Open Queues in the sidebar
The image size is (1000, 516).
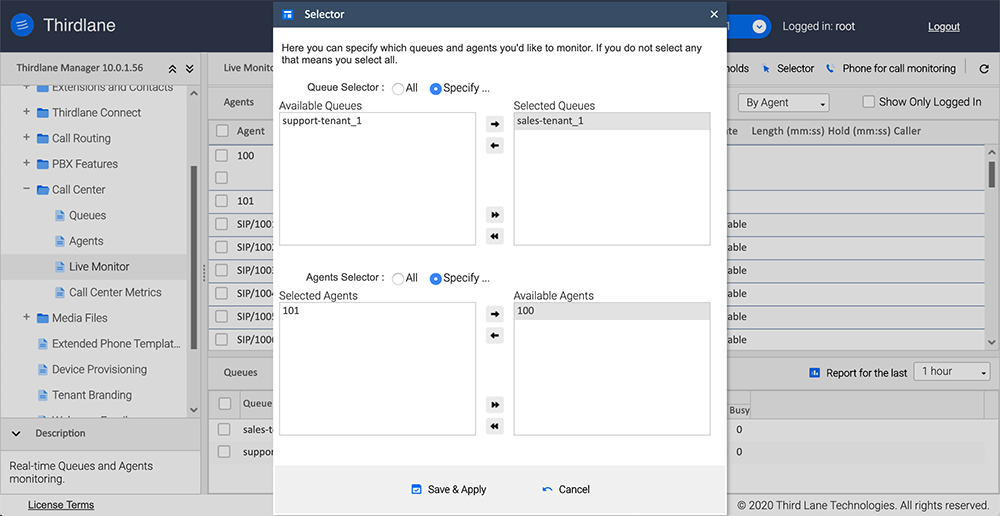87,216
